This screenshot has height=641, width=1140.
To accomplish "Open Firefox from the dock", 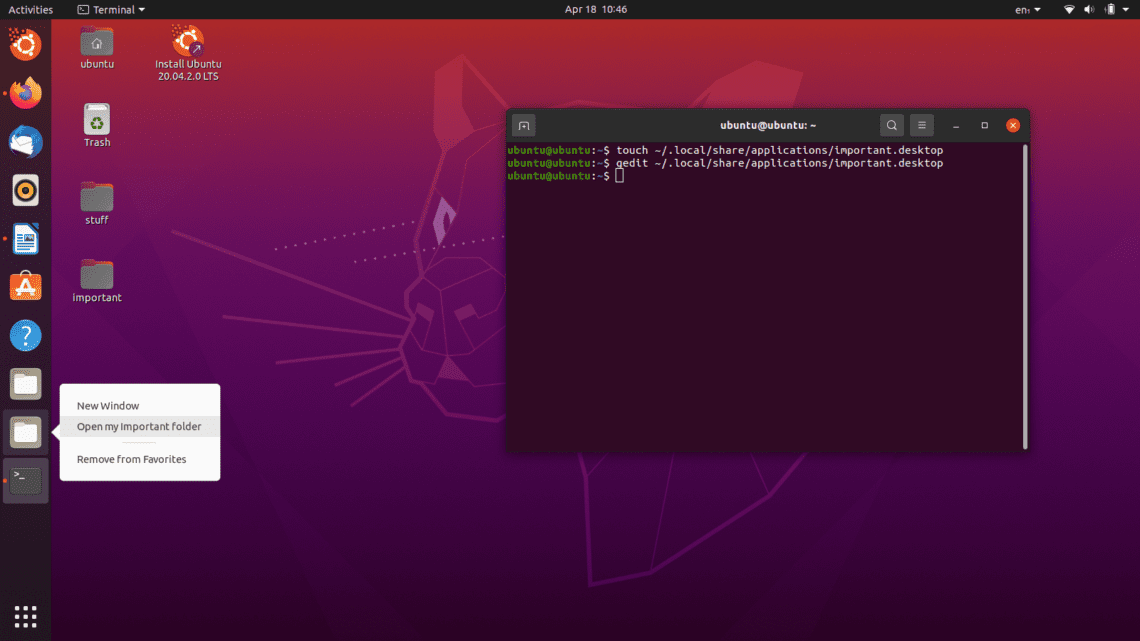I will 25,93.
